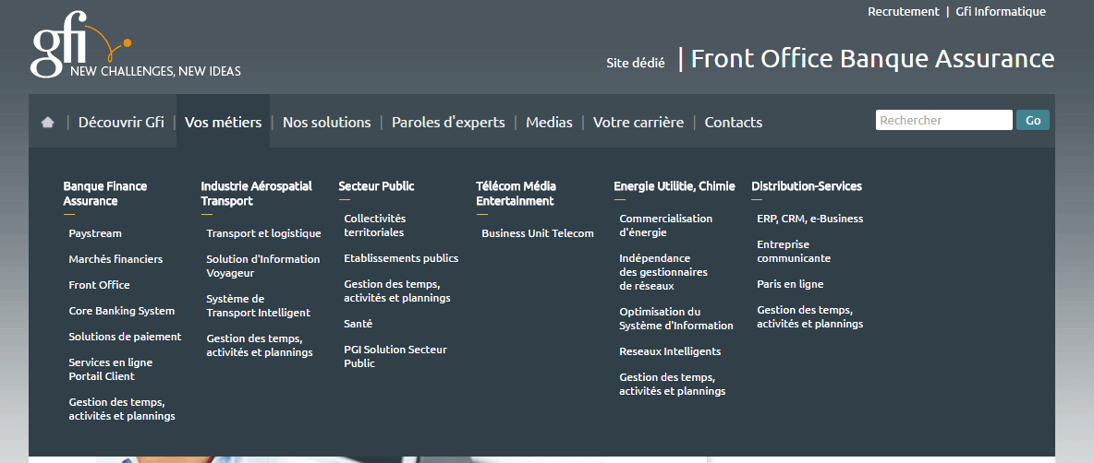
Task: Open the Collectivités territoriales link
Action: (x=375, y=226)
